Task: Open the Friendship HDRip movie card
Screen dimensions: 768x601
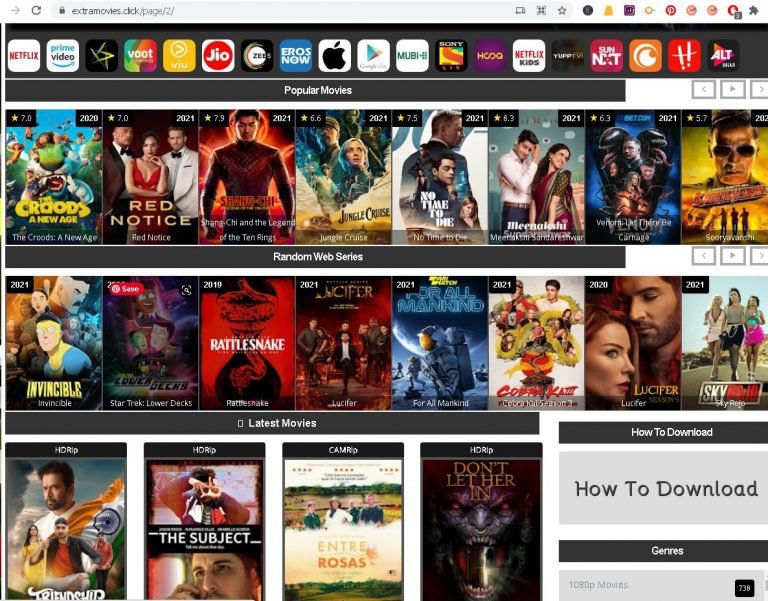Action: pyautogui.click(x=66, y=522)
